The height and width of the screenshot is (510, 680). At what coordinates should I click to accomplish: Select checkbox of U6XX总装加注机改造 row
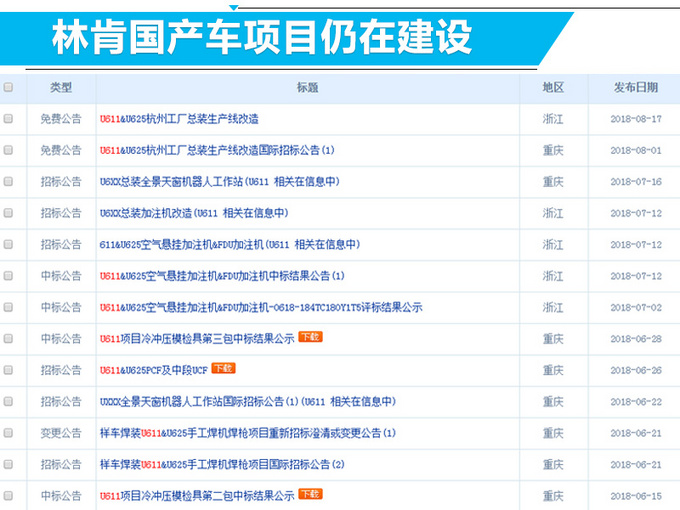pos(8,213)
